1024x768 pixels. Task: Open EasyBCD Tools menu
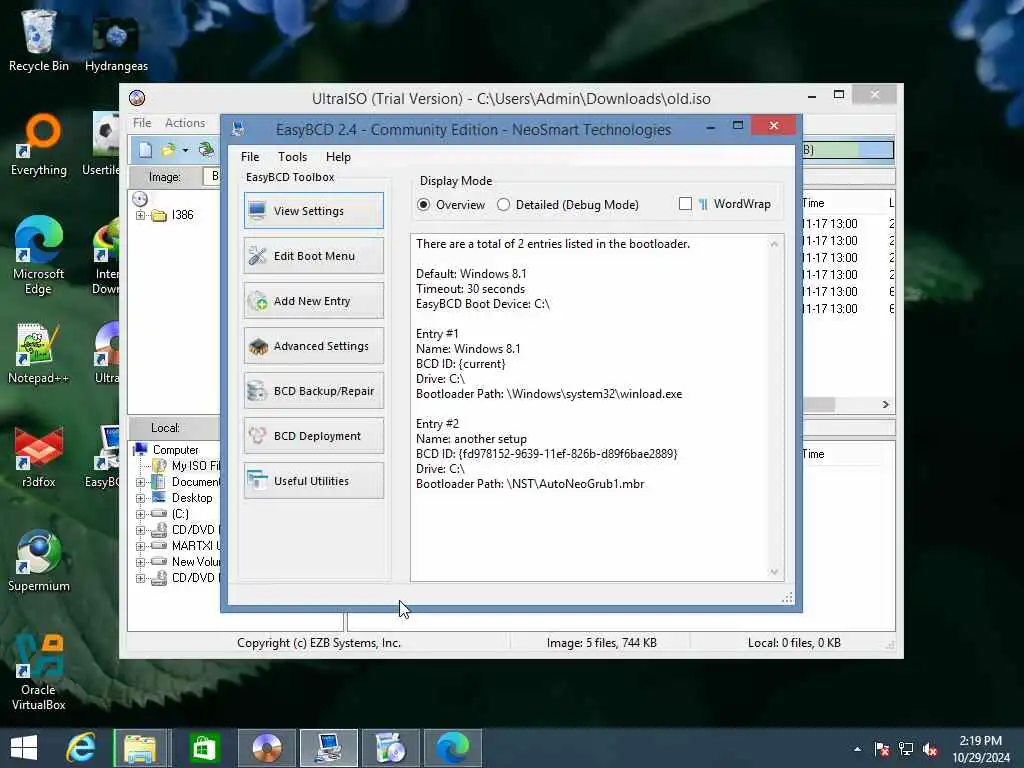(292, 157)
